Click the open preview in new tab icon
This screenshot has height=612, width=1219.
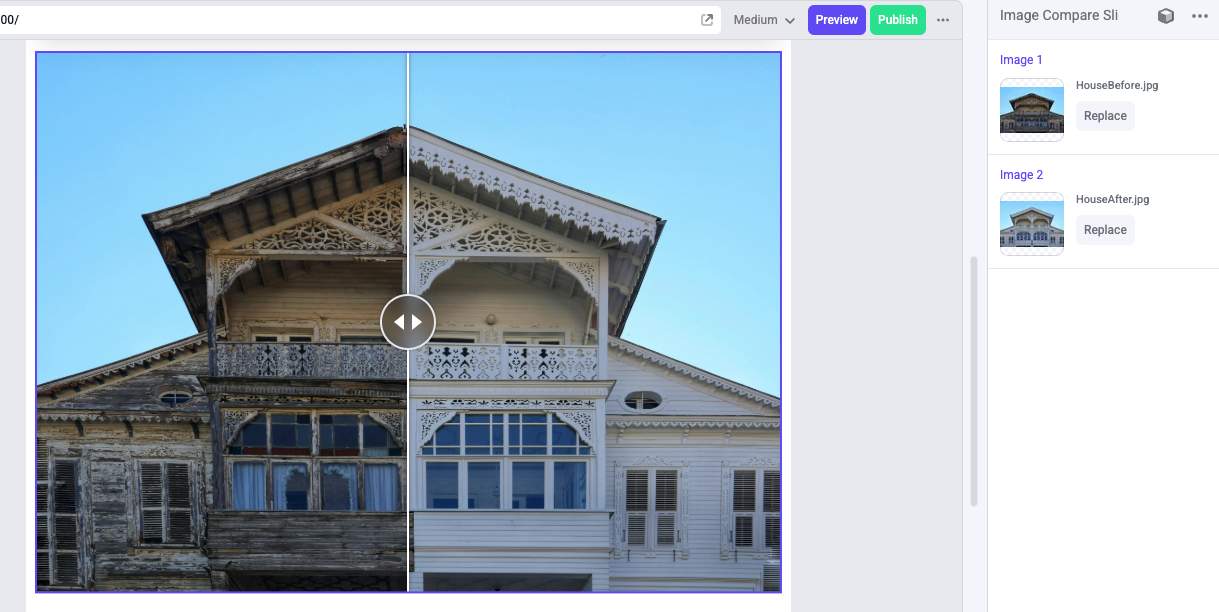(x=707, y=19)
